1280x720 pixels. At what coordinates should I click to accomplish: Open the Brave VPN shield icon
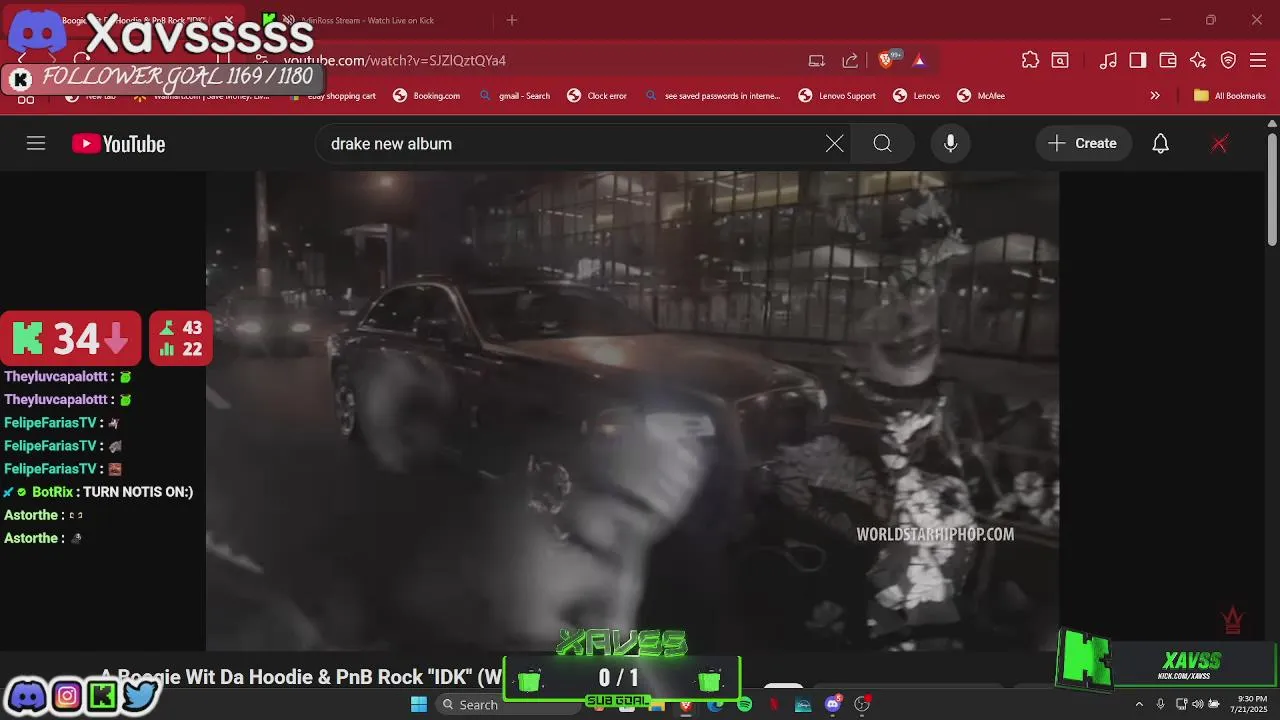pos(1228,60)
